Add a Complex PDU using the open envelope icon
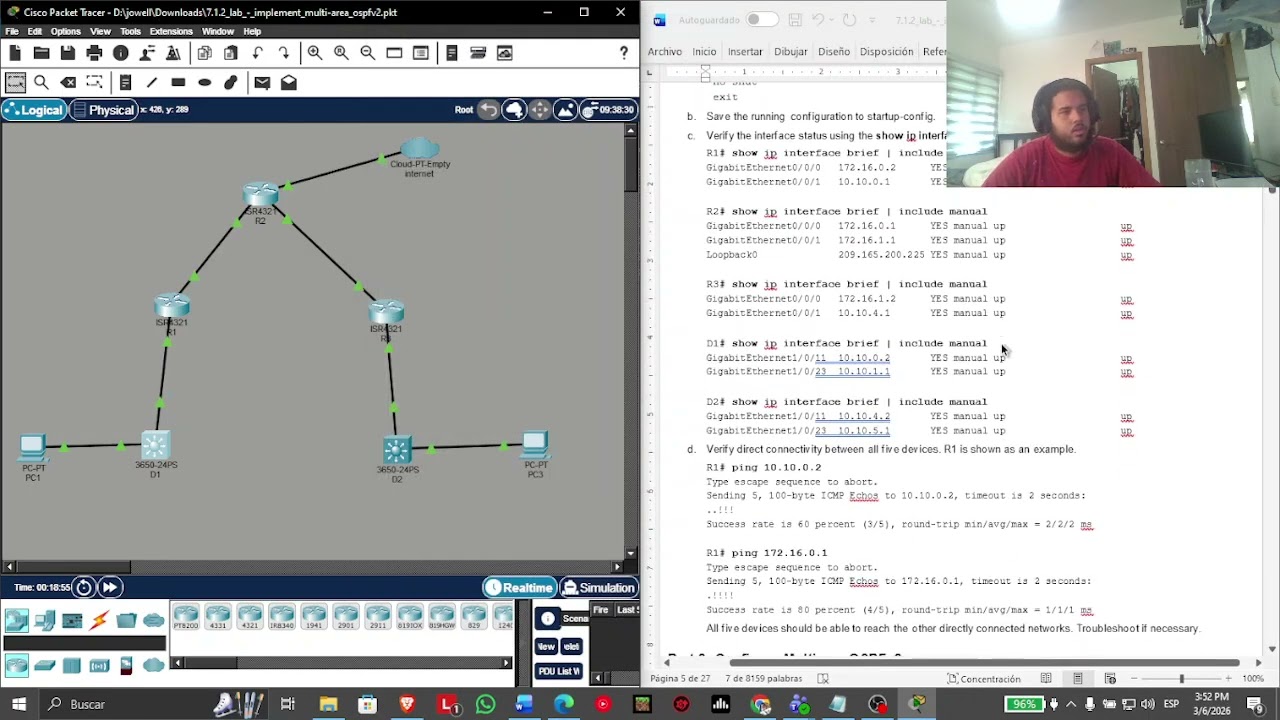 pos(289,83)
